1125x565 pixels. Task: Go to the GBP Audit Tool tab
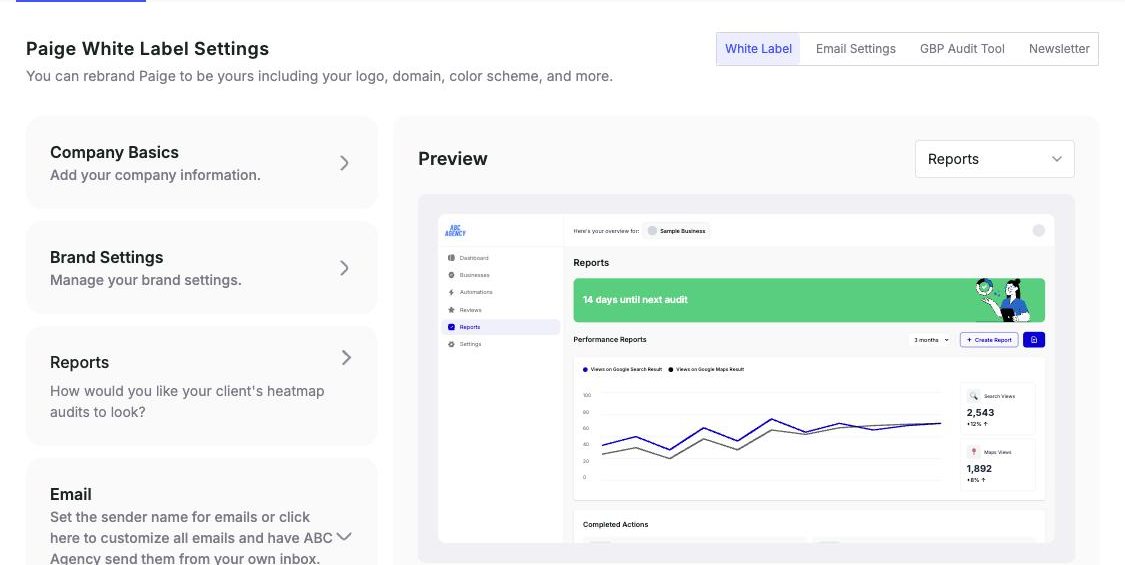[x=962, y=49]
